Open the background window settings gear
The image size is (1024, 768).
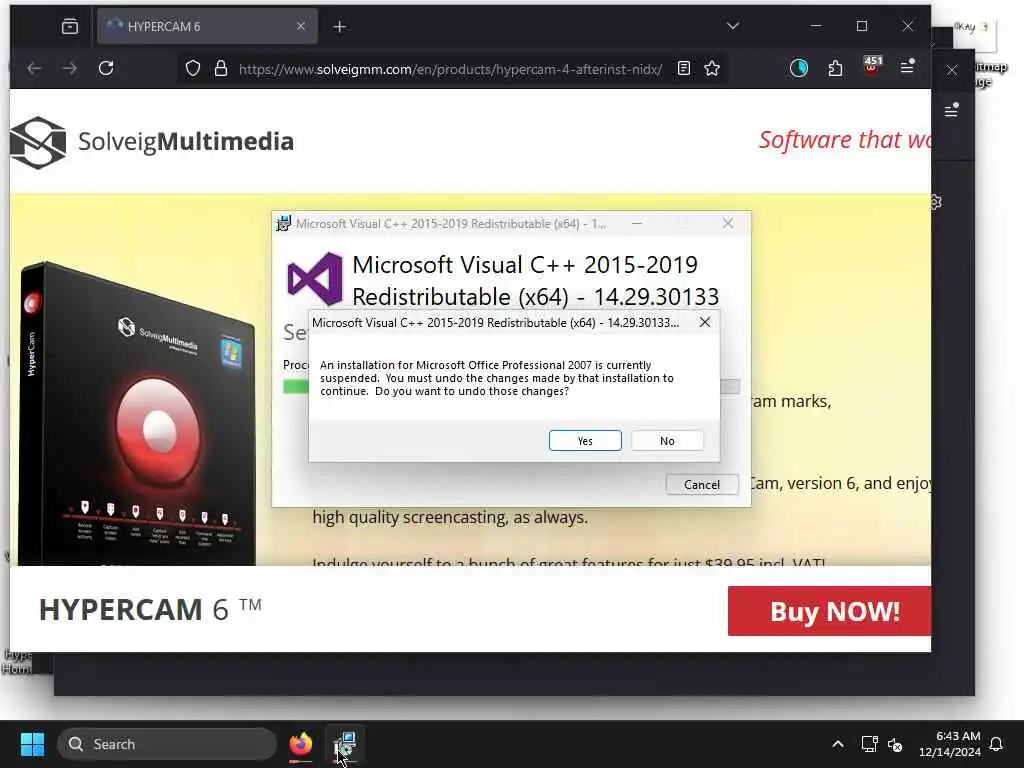click(x=936, y=202)
